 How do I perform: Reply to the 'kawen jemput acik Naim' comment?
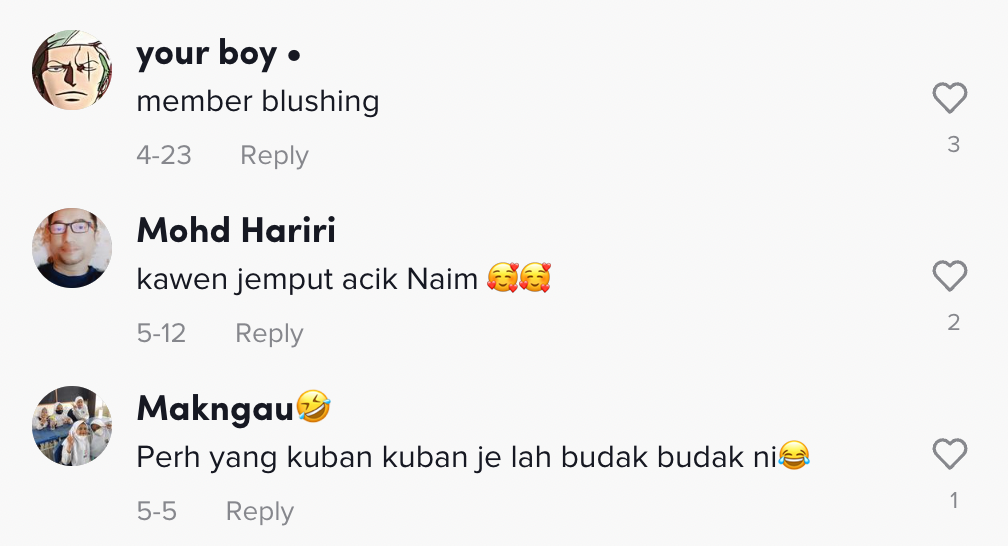tap(269, 334)
